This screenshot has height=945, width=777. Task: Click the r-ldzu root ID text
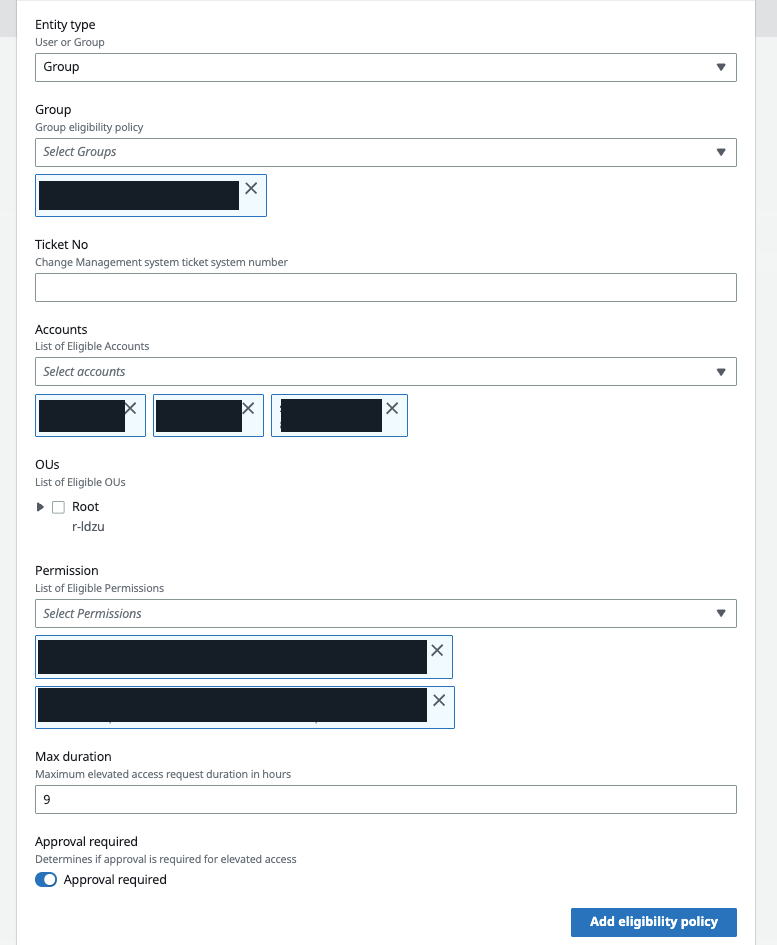(88, 526)
